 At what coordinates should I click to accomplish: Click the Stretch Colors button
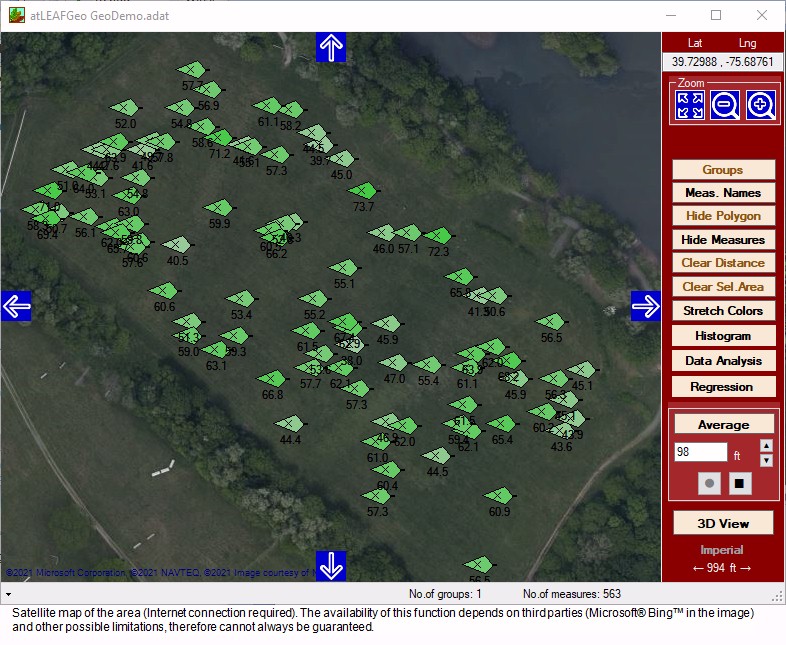point(723,311)
